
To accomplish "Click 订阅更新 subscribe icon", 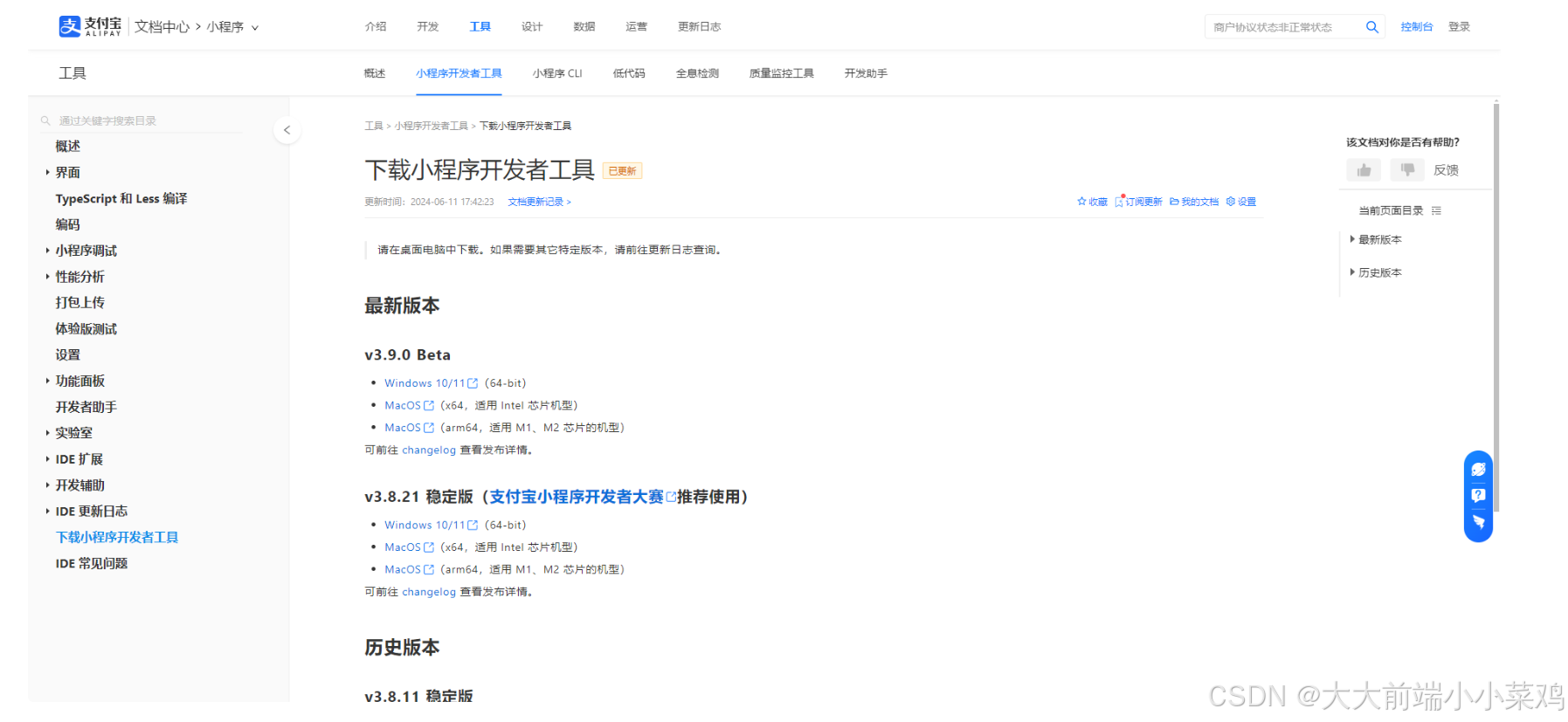I will pos(1119,202).
